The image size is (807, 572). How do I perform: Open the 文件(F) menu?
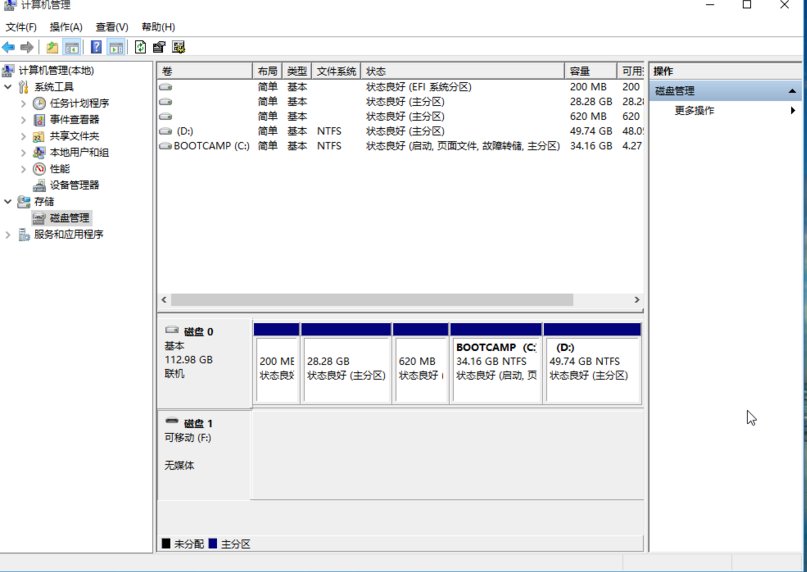[x=21, y=27]
